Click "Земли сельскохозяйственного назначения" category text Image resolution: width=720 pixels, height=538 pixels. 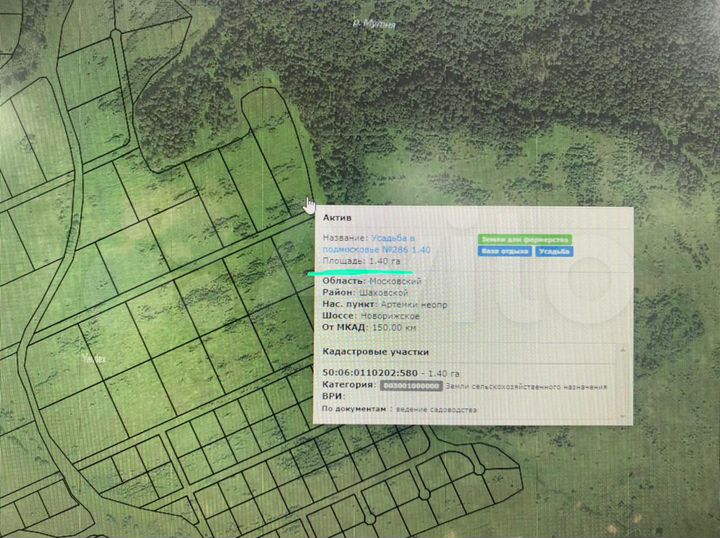coord(526,386)
